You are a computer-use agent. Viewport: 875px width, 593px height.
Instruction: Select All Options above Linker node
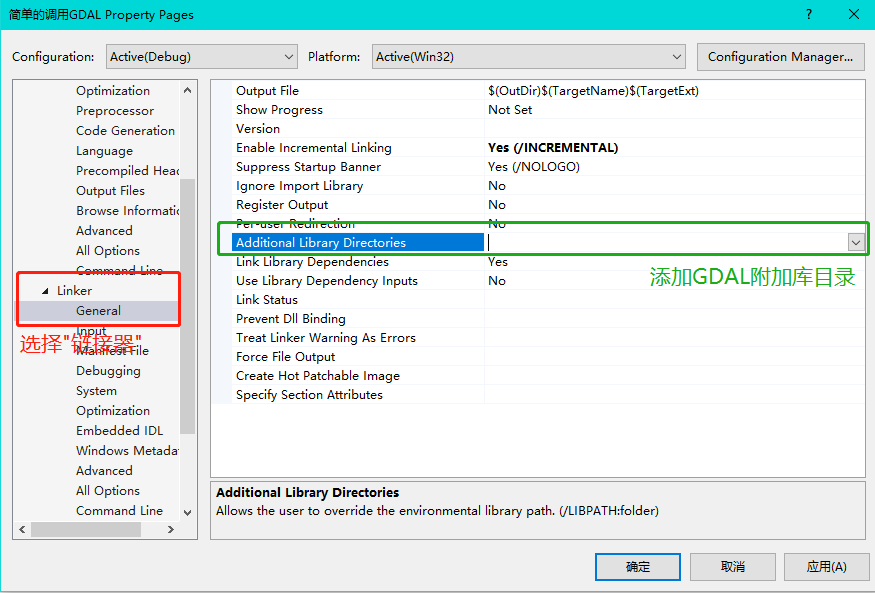pyautogui.click(x=108, y=251)
